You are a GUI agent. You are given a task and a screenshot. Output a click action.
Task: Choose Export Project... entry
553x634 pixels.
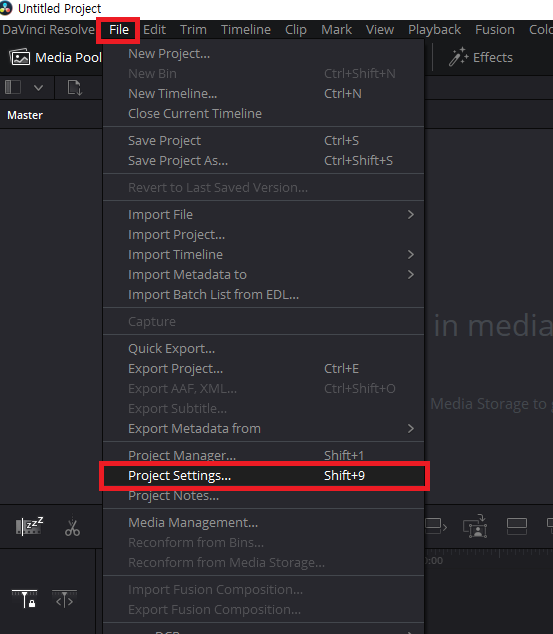click(264, 368)
